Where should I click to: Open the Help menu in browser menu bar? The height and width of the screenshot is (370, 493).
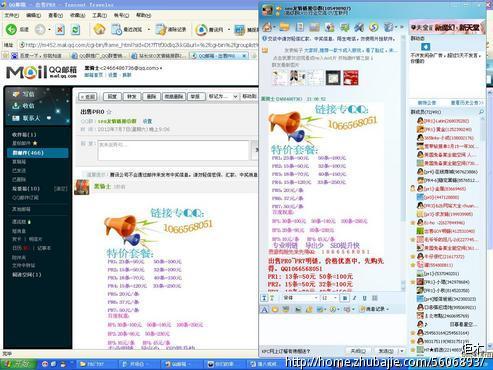pyautogui.click(x=144, y=15)
